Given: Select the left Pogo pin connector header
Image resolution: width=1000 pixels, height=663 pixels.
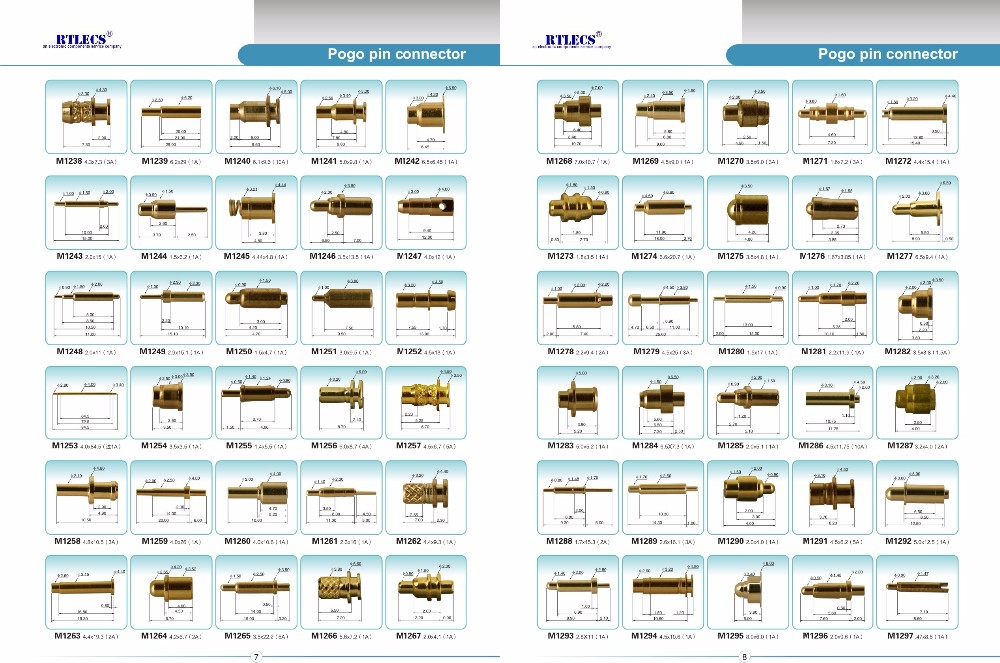Looking at the screenshot, I should [x=397, y=54].
